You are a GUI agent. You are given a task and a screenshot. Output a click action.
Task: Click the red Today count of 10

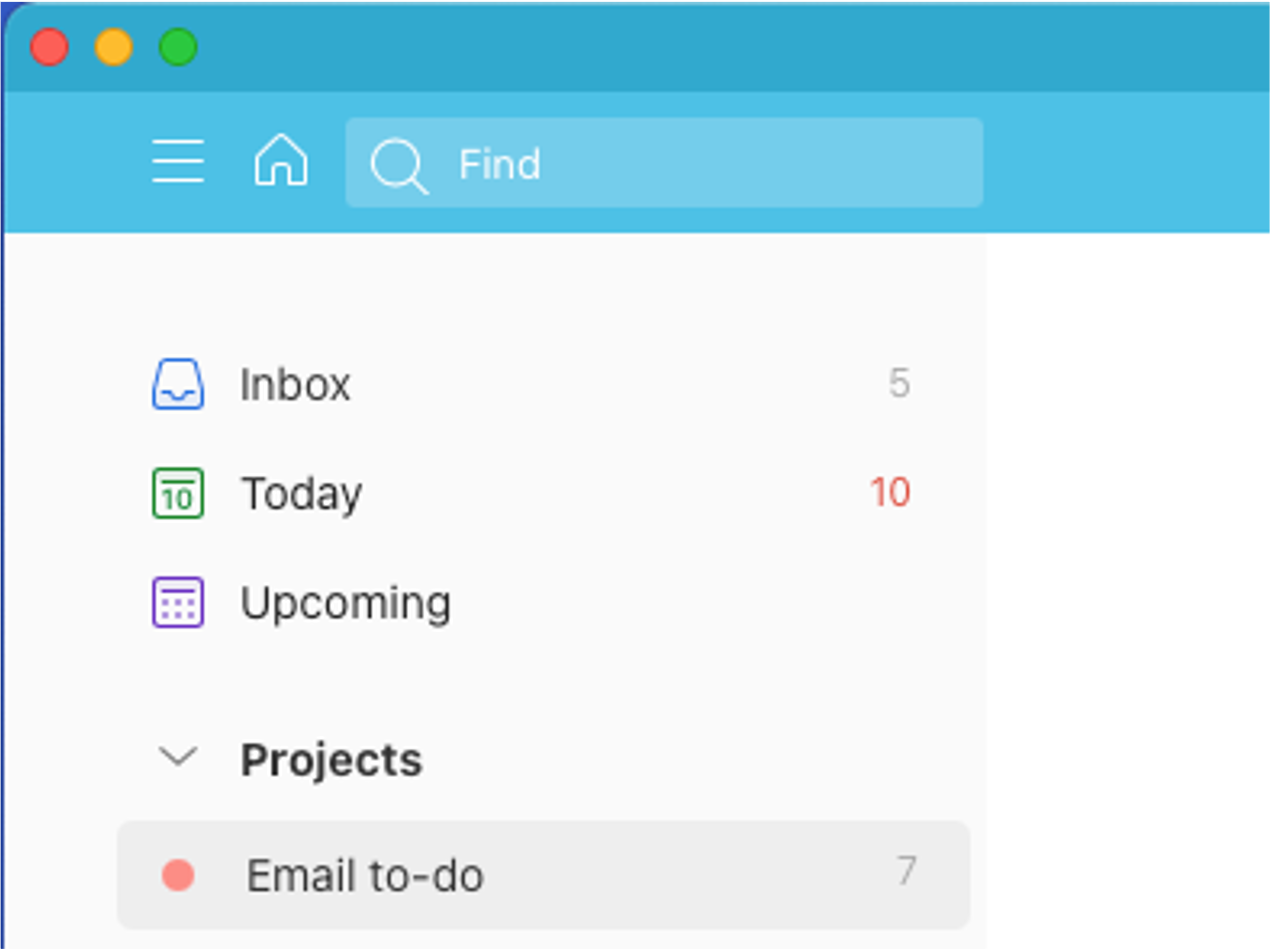click(x=889, y=493)
